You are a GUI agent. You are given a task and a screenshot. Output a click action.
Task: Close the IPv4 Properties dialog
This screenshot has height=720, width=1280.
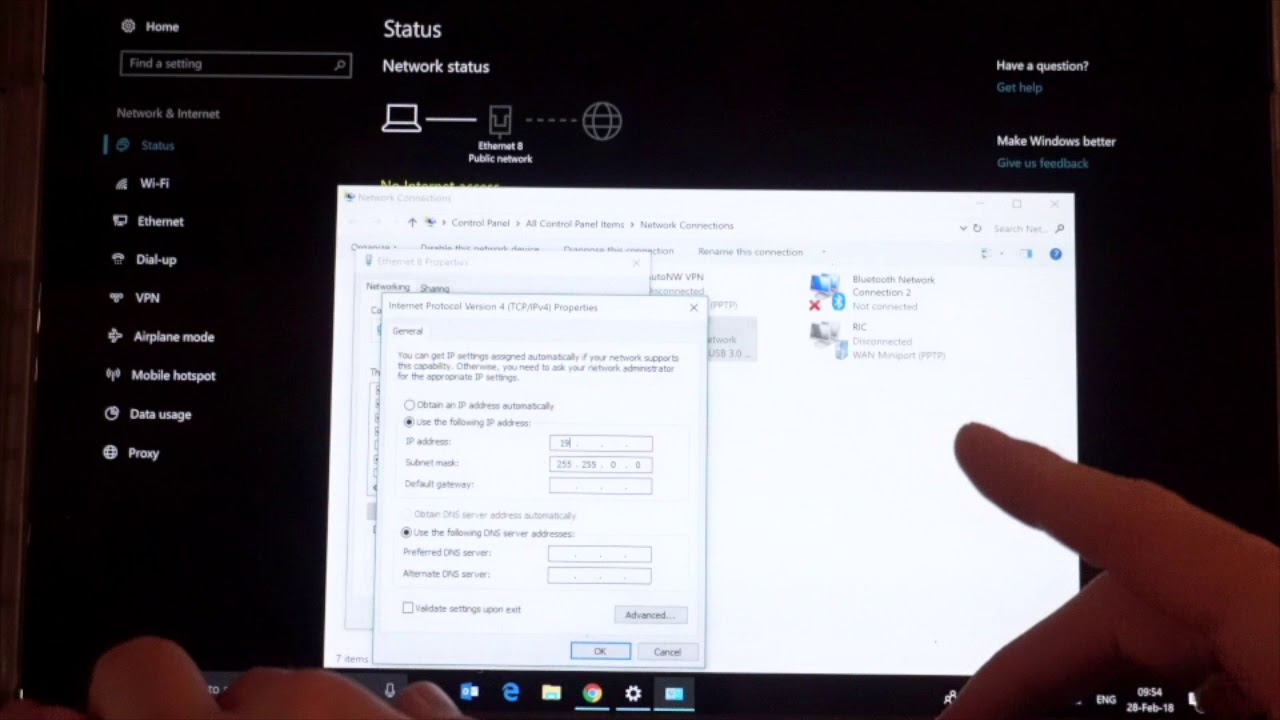coord(694,307)
